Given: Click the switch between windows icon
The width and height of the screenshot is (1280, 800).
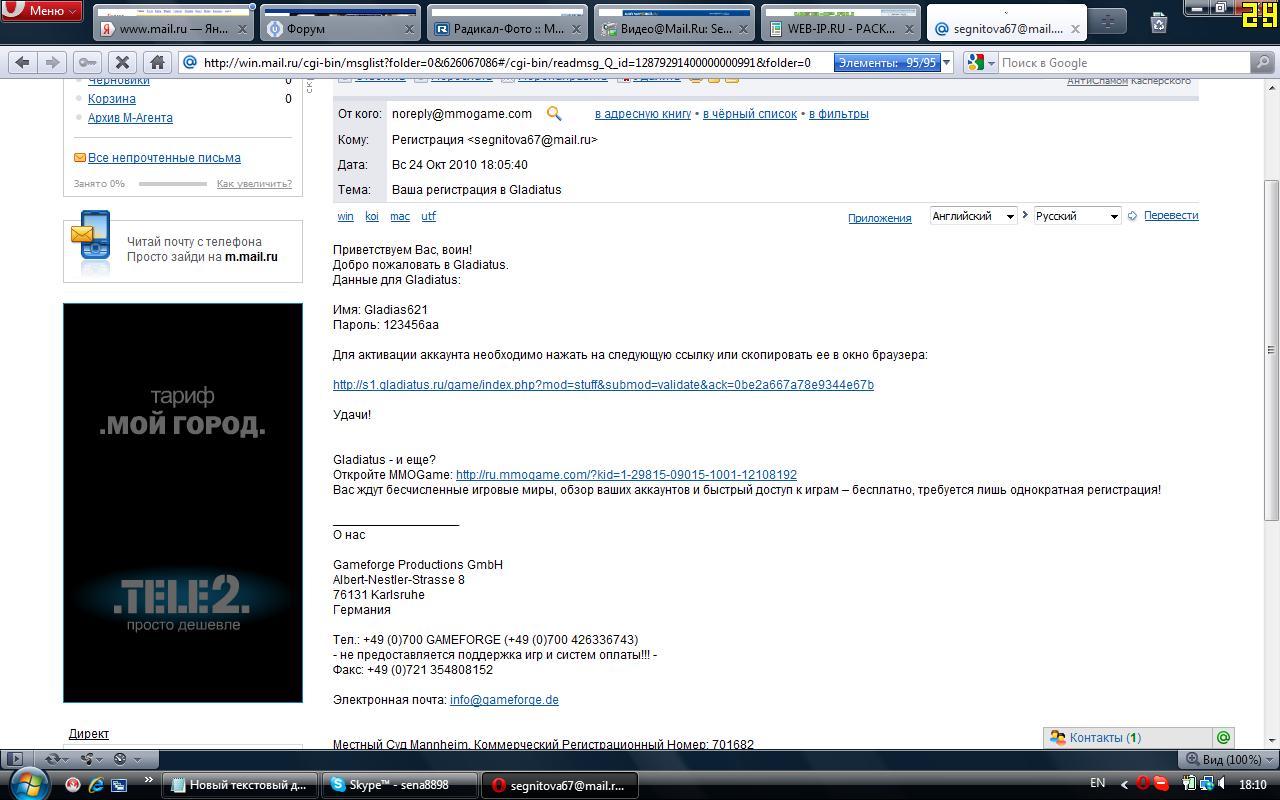Looking at the screenshot, I should click(x=119, y=785).
